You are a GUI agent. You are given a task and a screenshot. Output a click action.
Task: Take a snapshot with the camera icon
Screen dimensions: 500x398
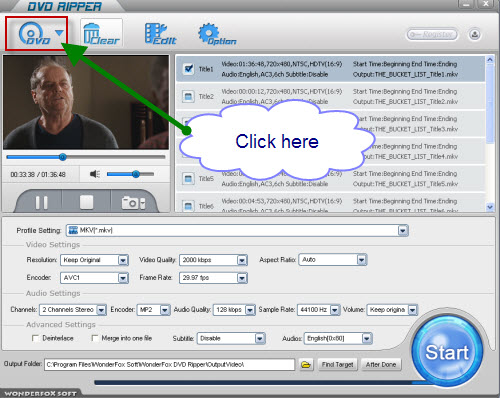133,203
